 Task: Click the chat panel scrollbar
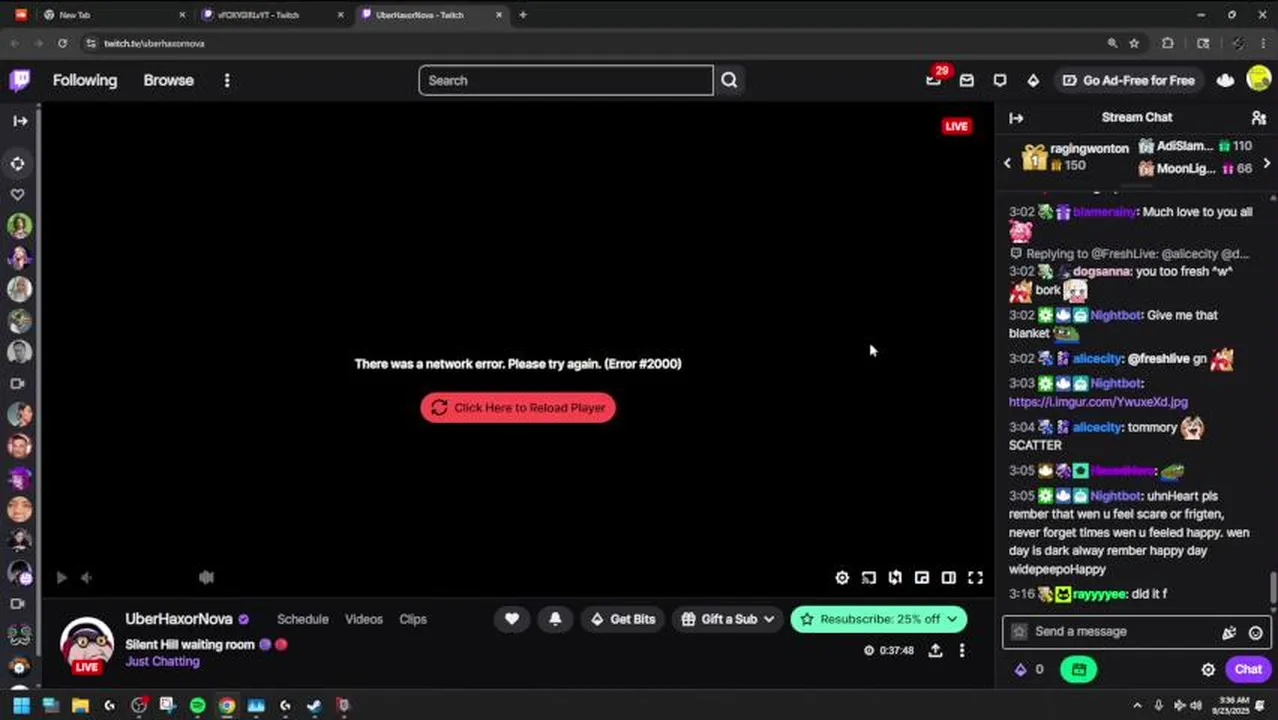[1273, 589]
